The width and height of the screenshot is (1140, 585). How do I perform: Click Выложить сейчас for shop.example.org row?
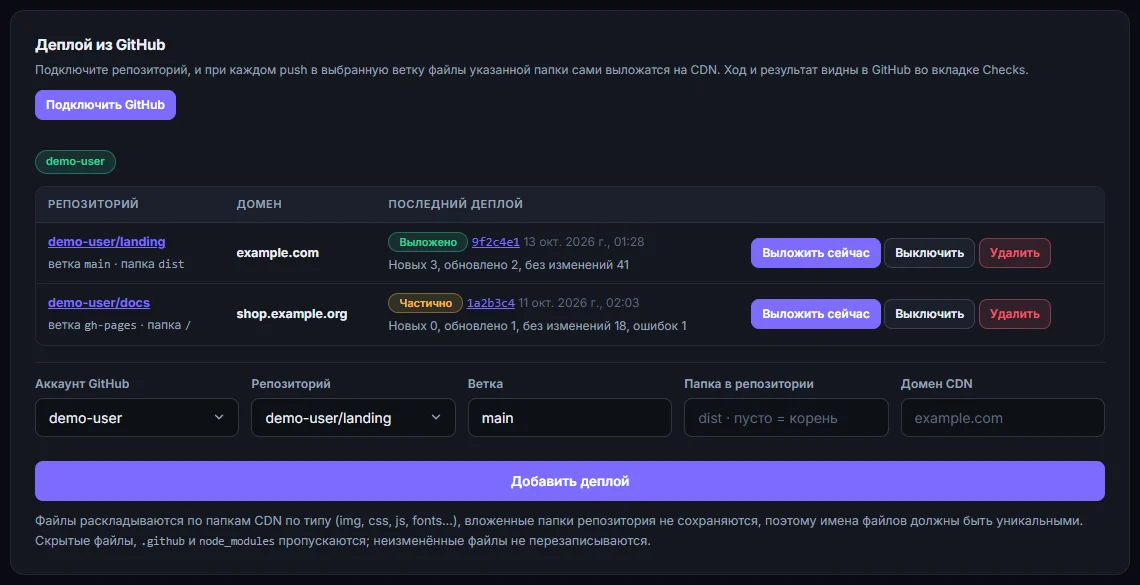816,314
